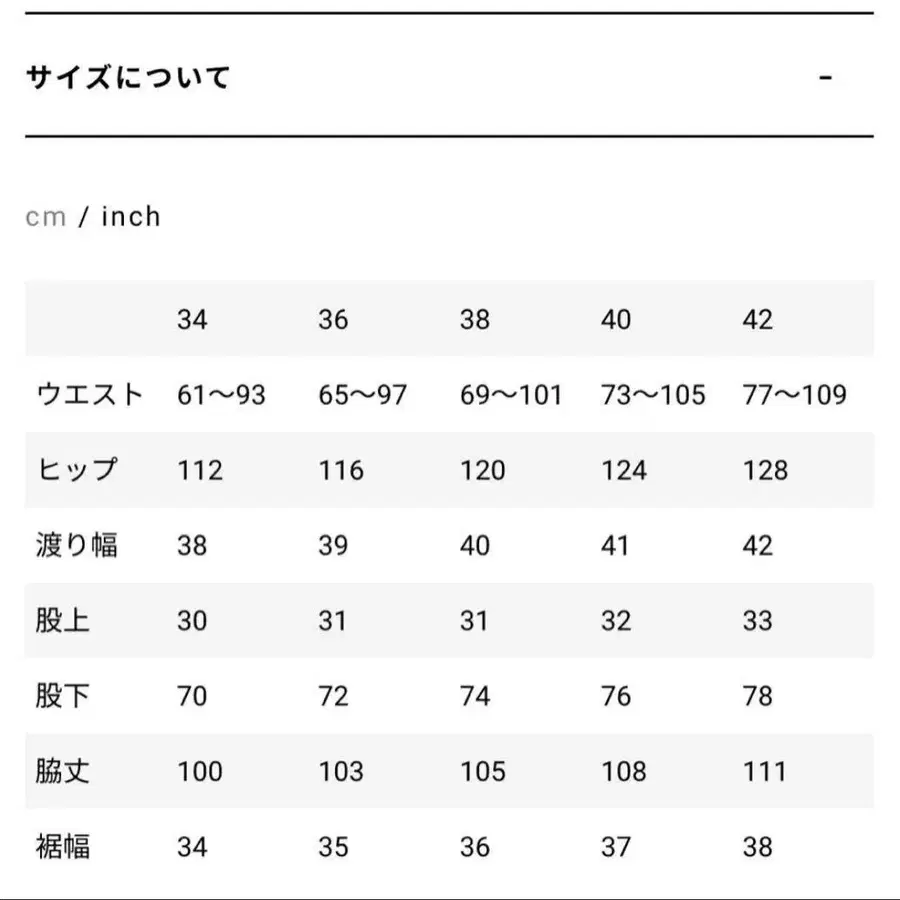The image size is (900, 900).
Task: Click the 裾幅 row label
Action: [x=63, y=847]
